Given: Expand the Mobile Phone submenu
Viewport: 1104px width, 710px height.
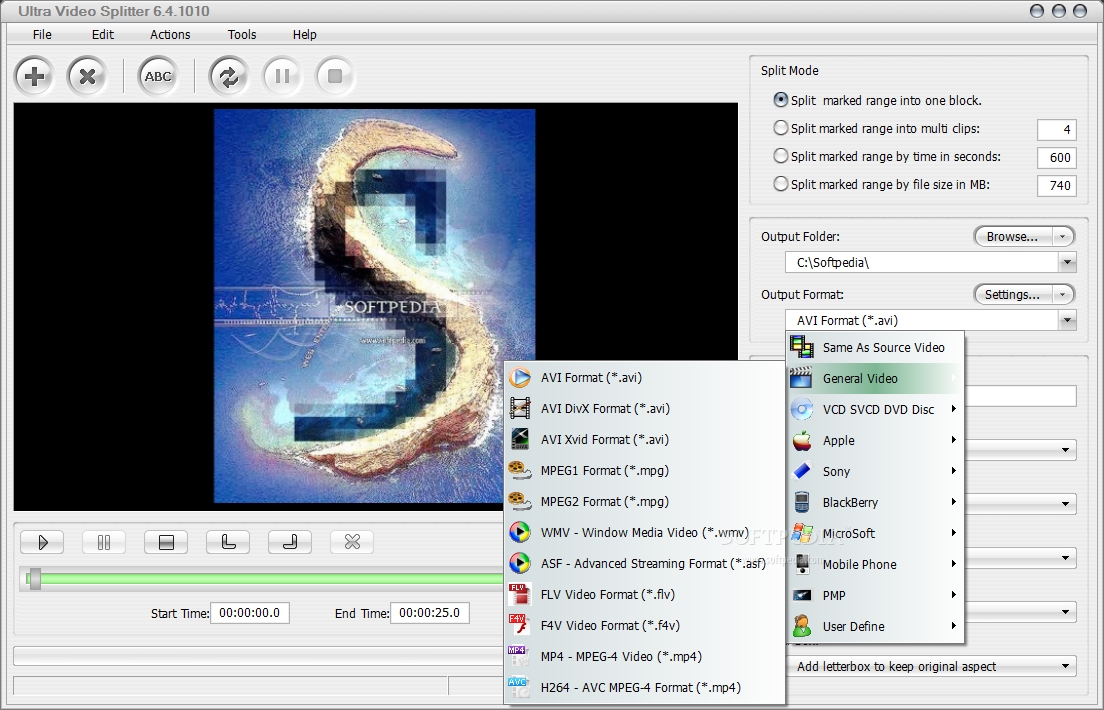Looking at the screenshot, I should [875, 564].
